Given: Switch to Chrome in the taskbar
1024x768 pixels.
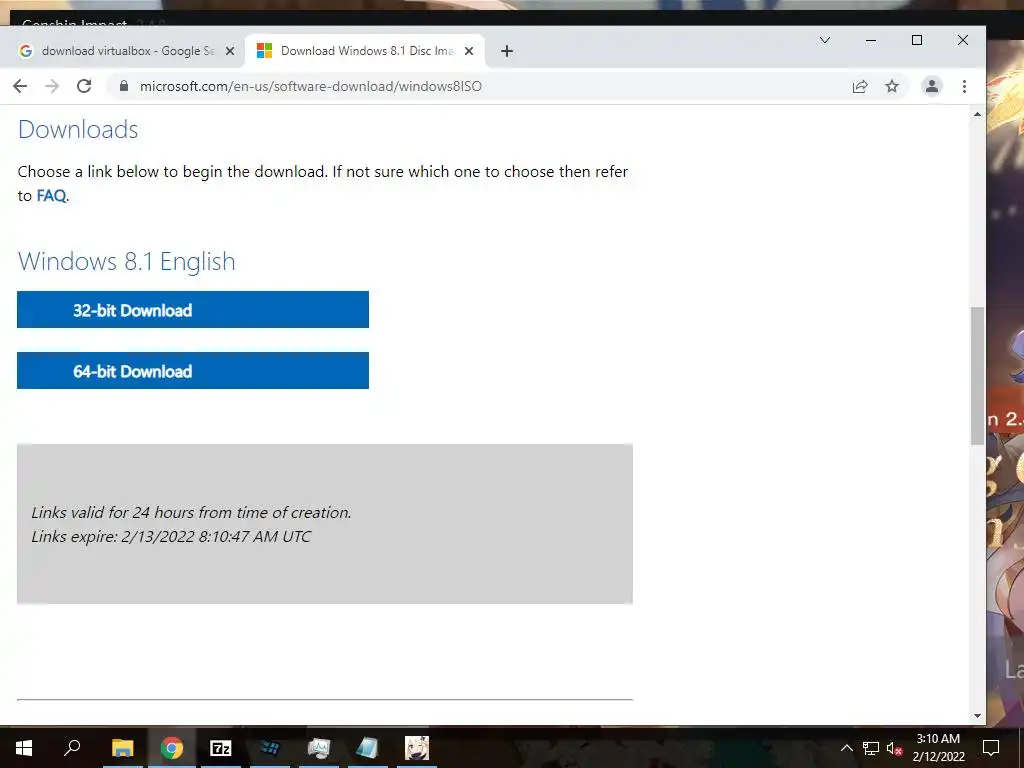Looking at the screenshot, I should click(172, 748).
